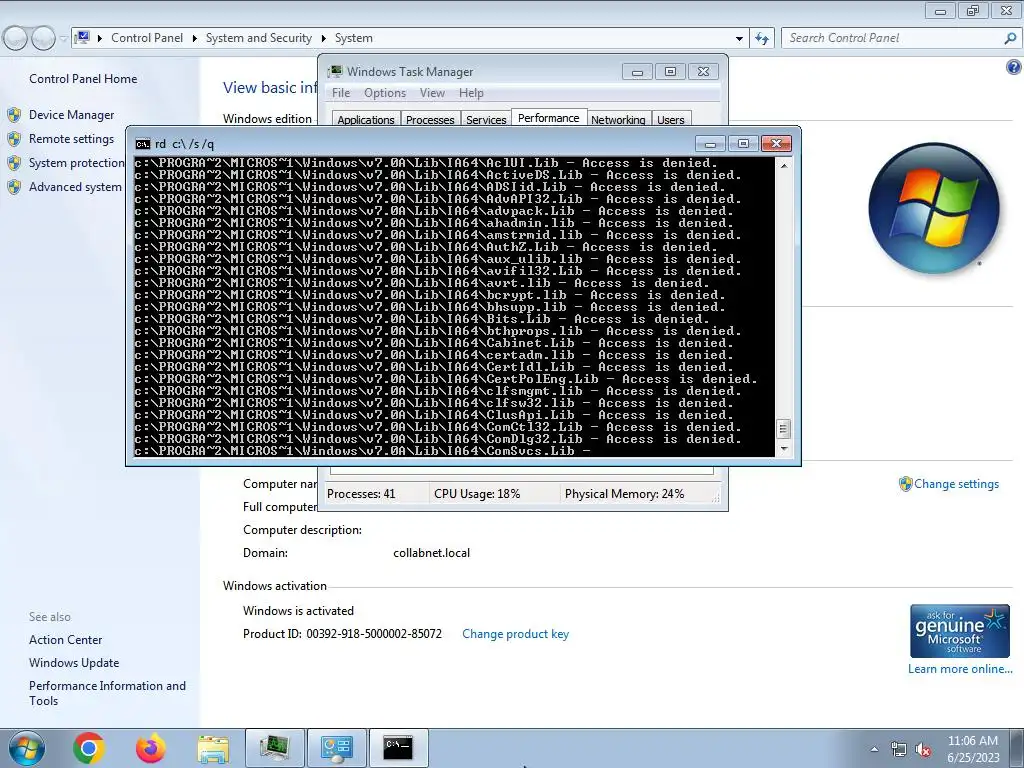Click the shield icon next to System protection
This screenshot has width=1024, height=768.
pos(14,163)
